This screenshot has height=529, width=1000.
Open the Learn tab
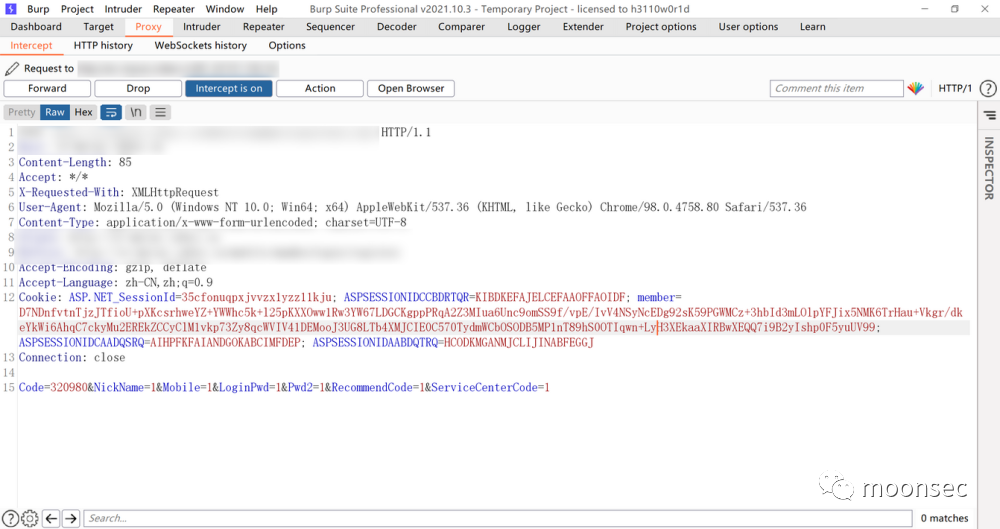point(812,27)
